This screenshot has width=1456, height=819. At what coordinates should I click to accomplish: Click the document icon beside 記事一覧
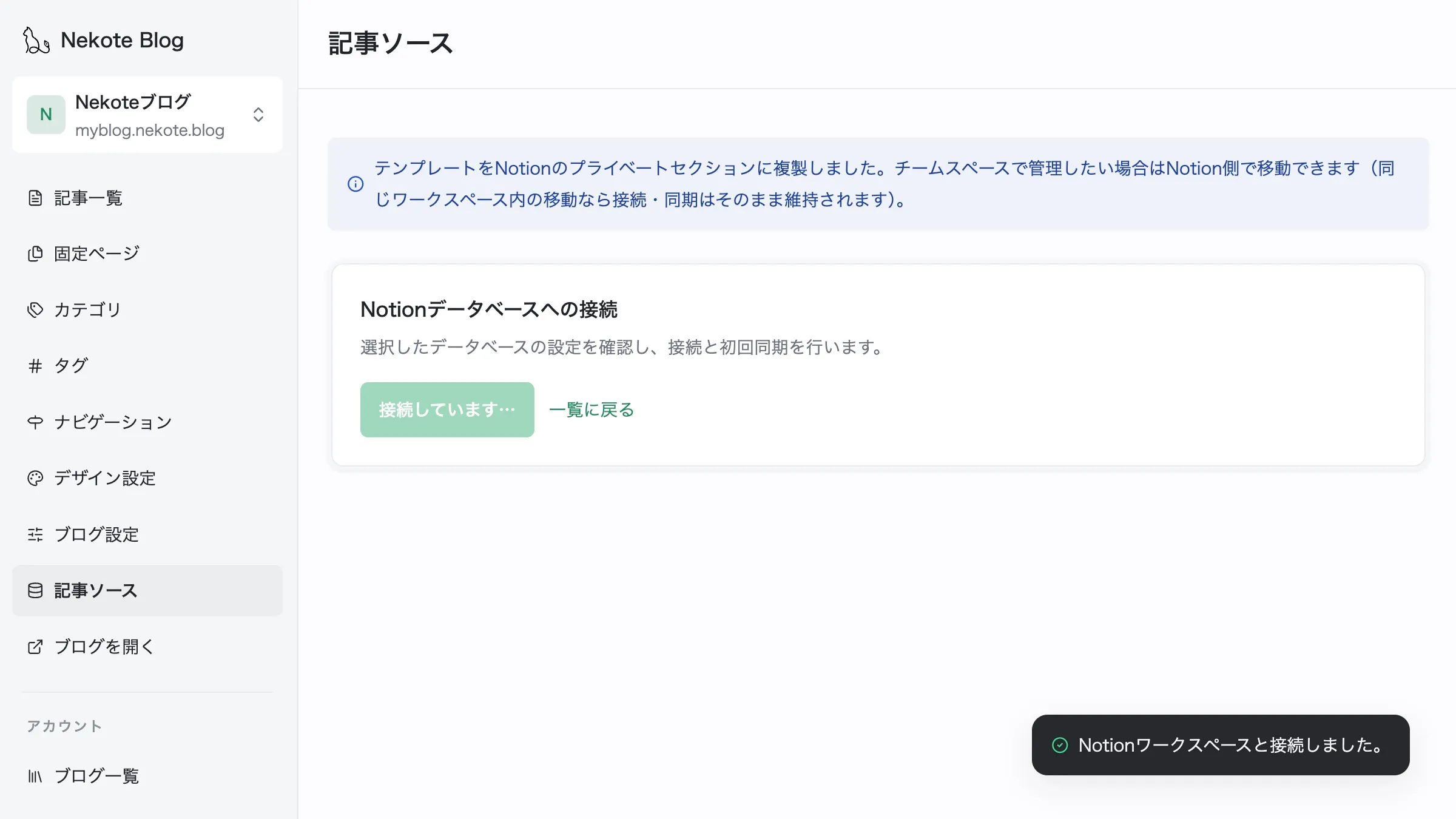pyautogui.click(x=35, y=198)
